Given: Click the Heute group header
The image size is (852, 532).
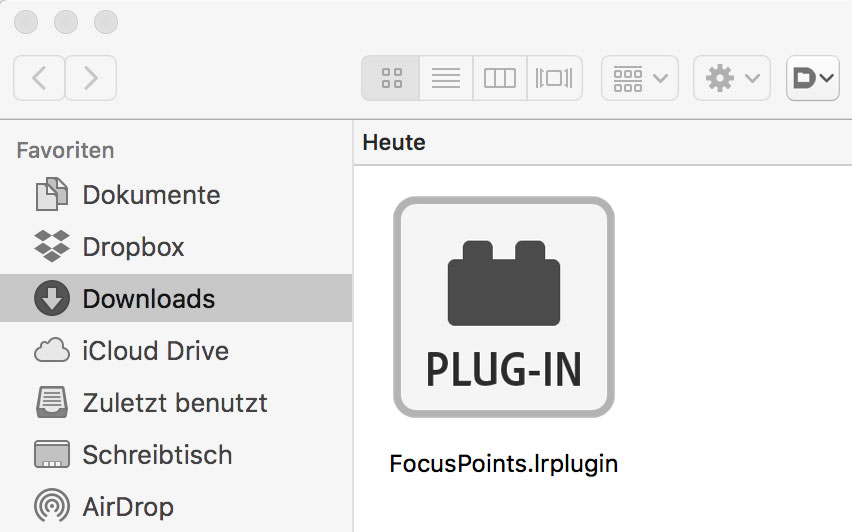Looking at the screenshot, I should (x=394, y=143).
